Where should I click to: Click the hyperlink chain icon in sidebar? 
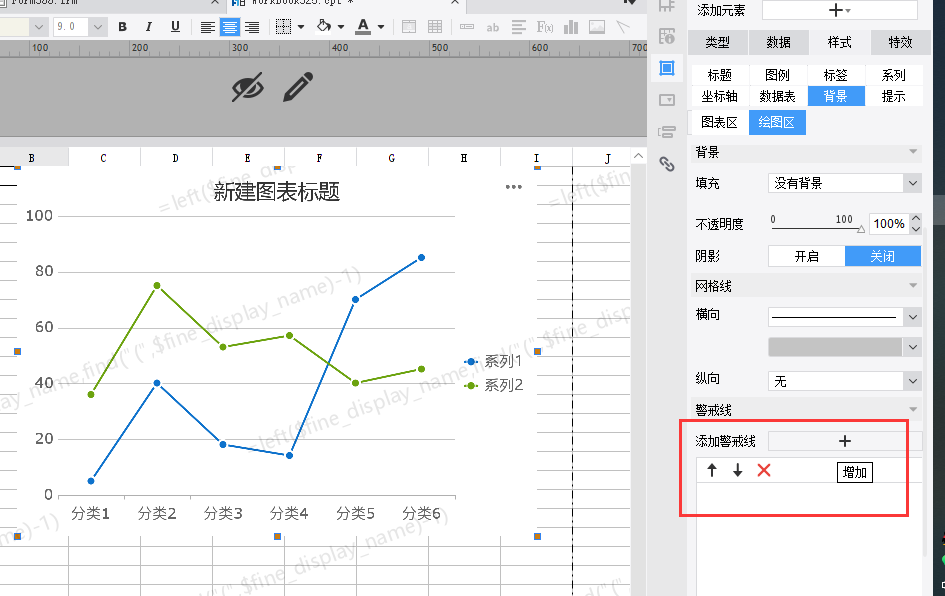click(x=667, y=164)
